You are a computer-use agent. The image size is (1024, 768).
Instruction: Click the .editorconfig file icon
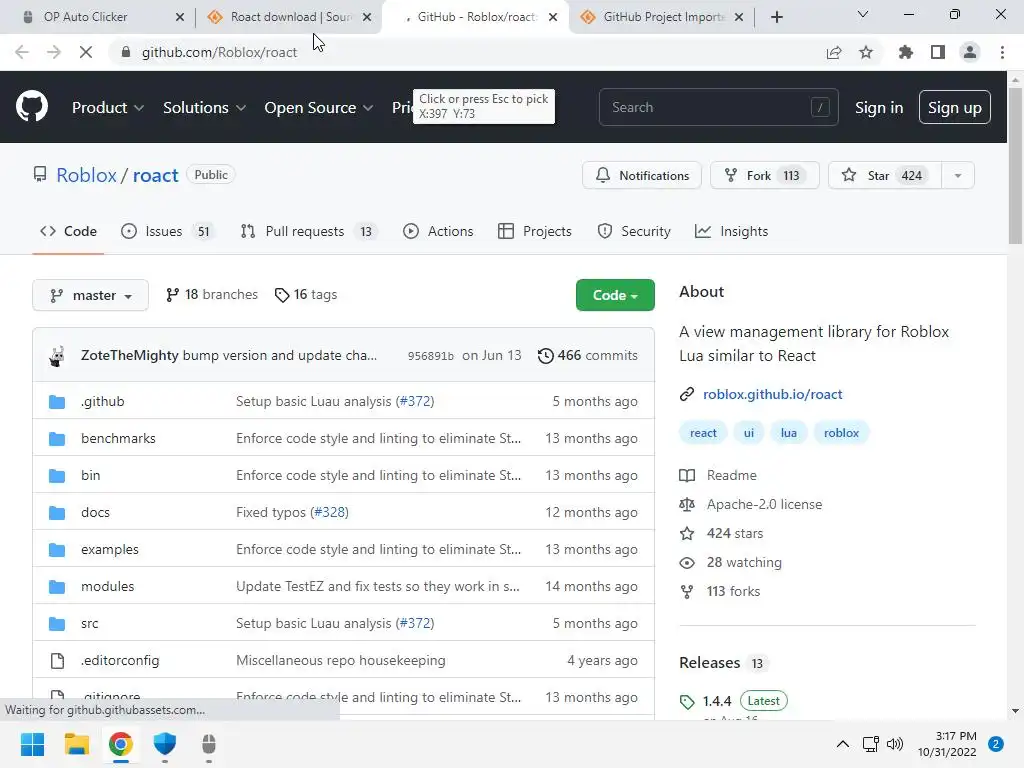click(x=57, y=661)
